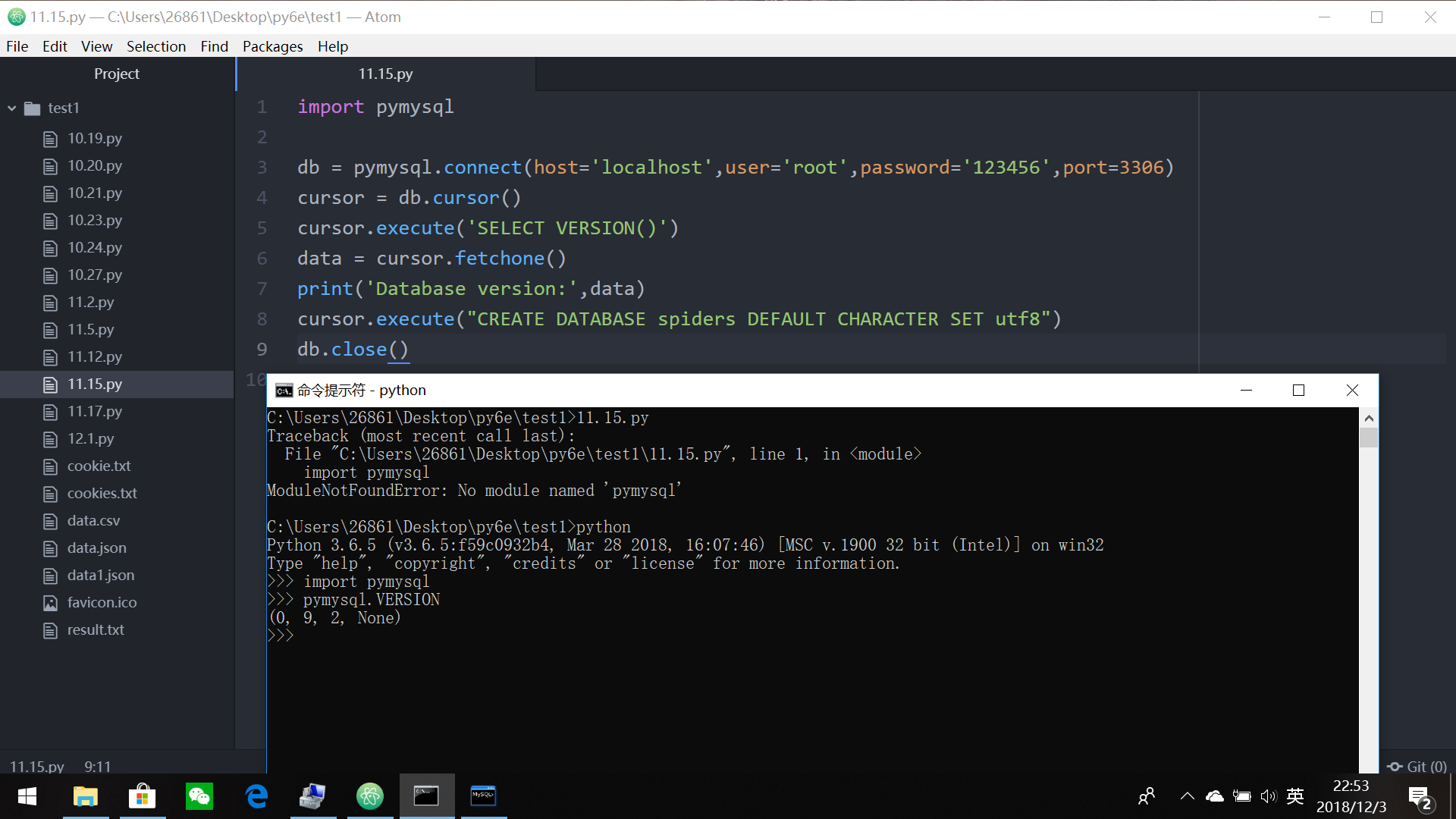This screenshot has width=1456, height=819.
Task: Open Microsoft Edge from the taskbar
Action: coord(256,796)
